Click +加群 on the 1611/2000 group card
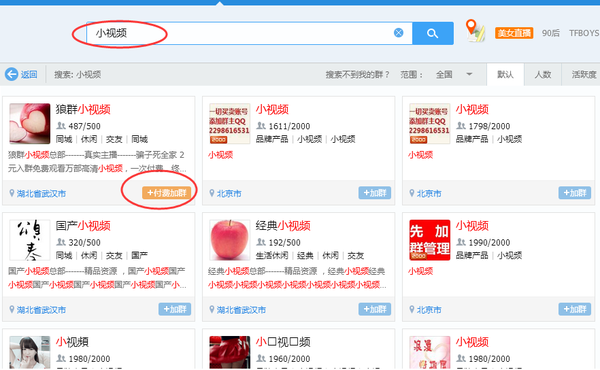 [x=375, y=193]
